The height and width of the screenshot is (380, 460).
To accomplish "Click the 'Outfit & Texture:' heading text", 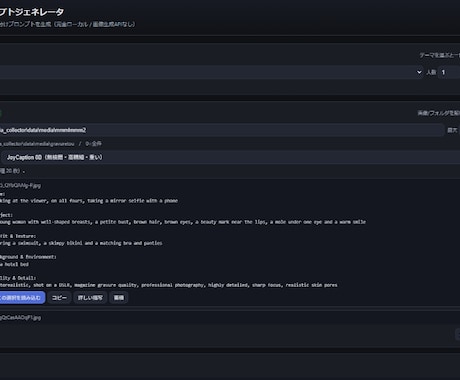I will (18, 236).
